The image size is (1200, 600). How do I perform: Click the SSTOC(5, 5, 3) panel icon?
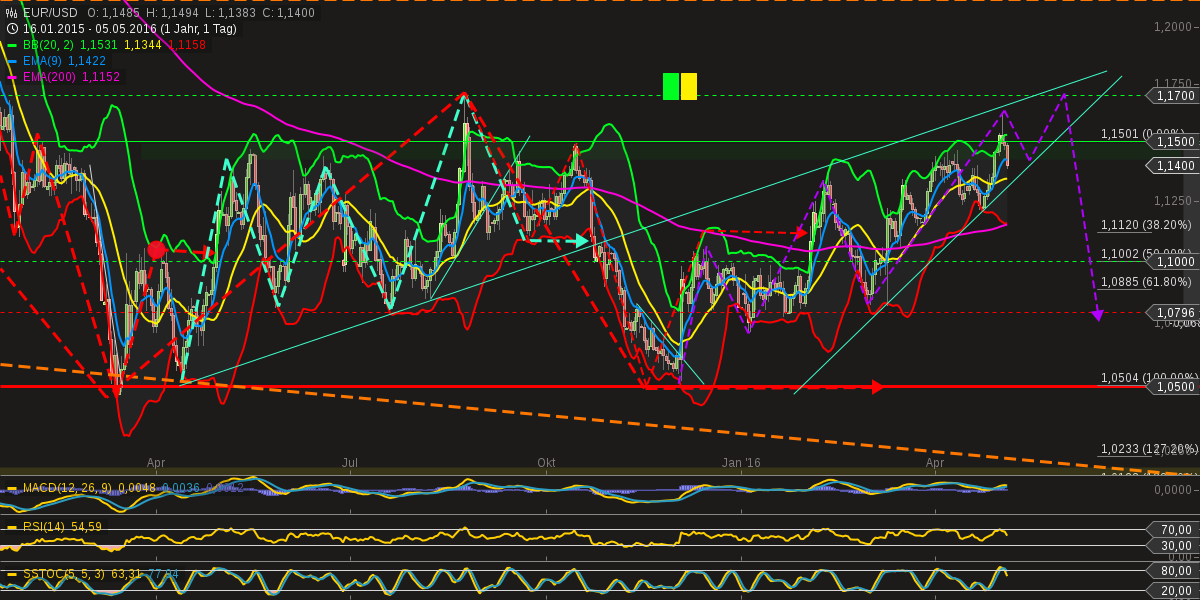tap(11, 574)
